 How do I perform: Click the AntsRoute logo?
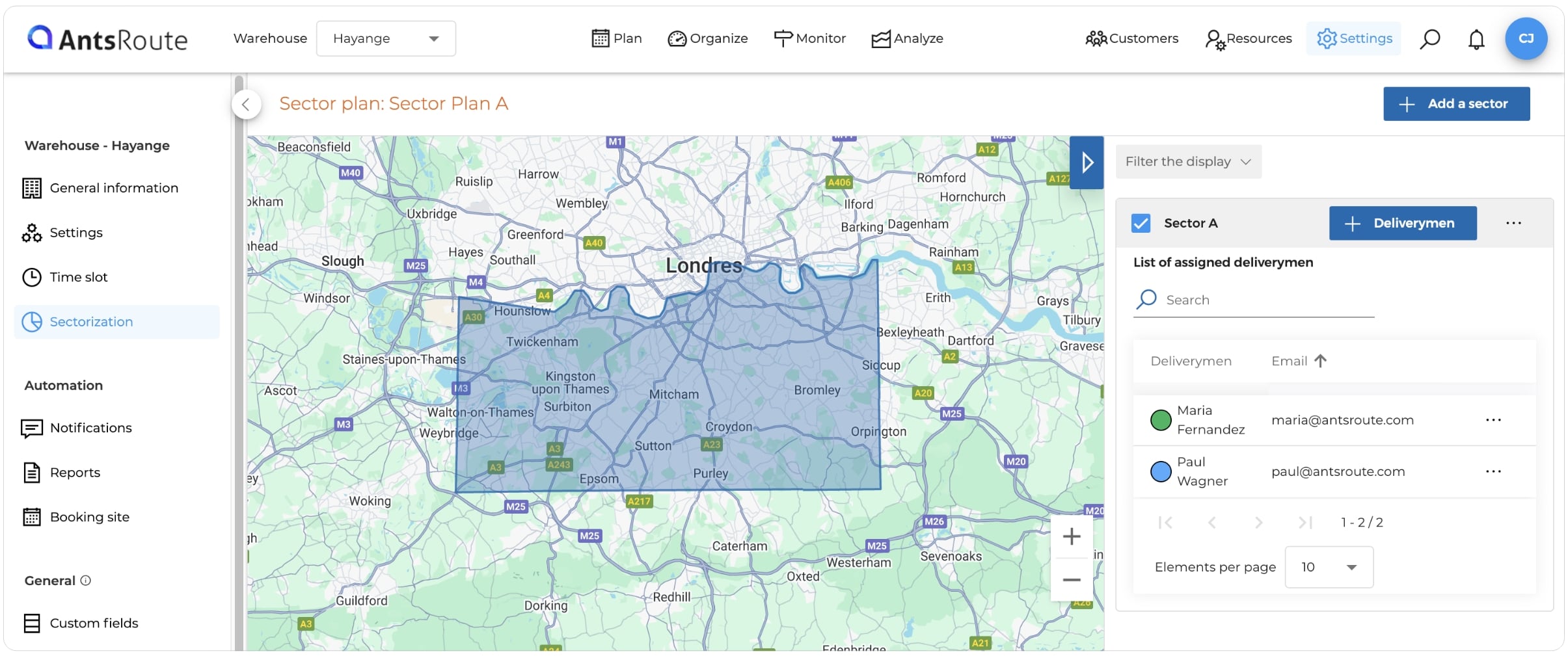[x=107, y=39]
